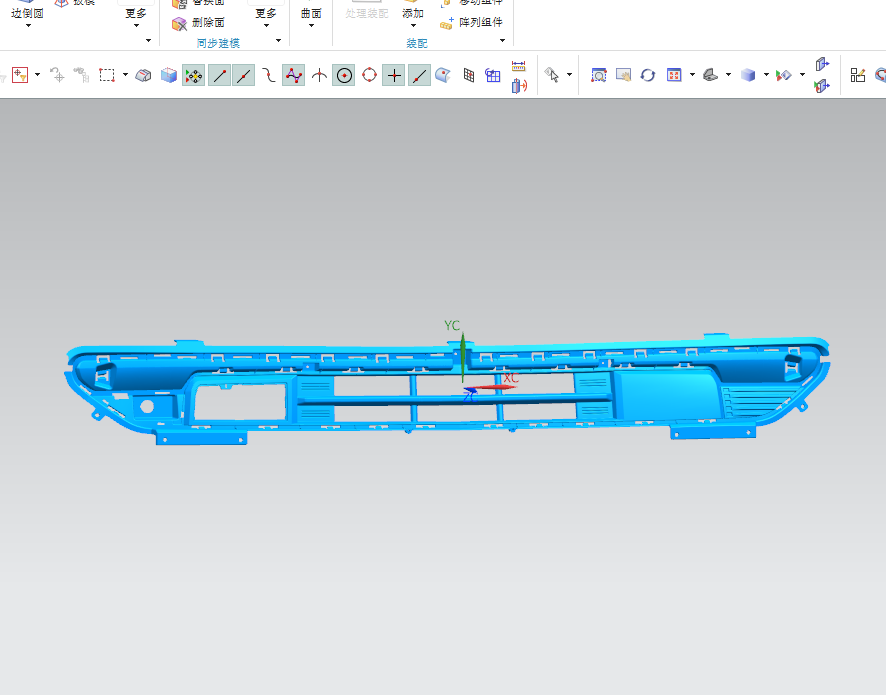The height and width of the screenshot is (695, 886).
Task: Activate the Zoom view tool
Action: pos(598,75)
